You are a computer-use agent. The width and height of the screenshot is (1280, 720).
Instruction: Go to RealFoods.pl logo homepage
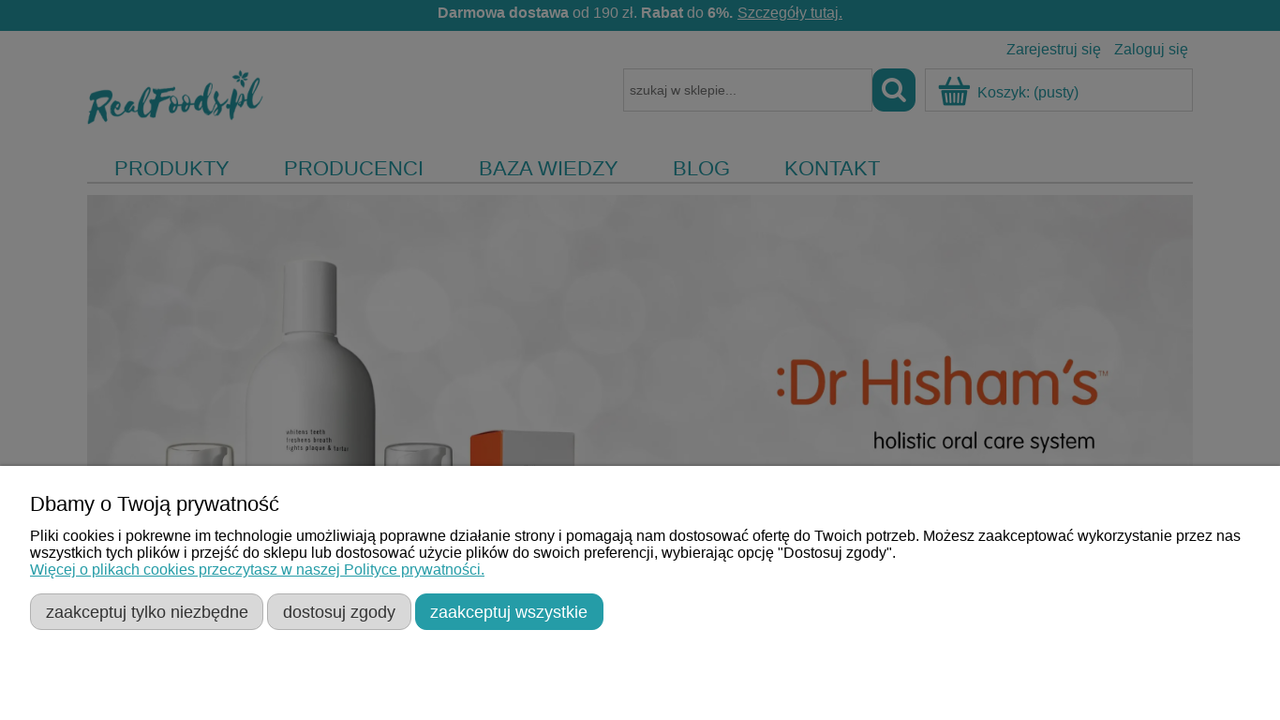(175, 97)
